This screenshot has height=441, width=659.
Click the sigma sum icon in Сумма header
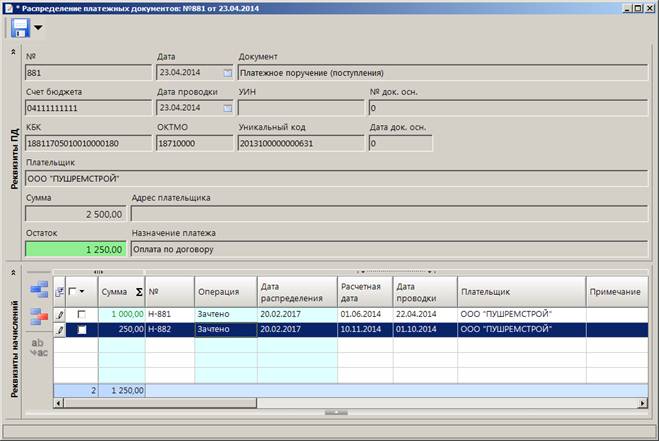point(139,292)
